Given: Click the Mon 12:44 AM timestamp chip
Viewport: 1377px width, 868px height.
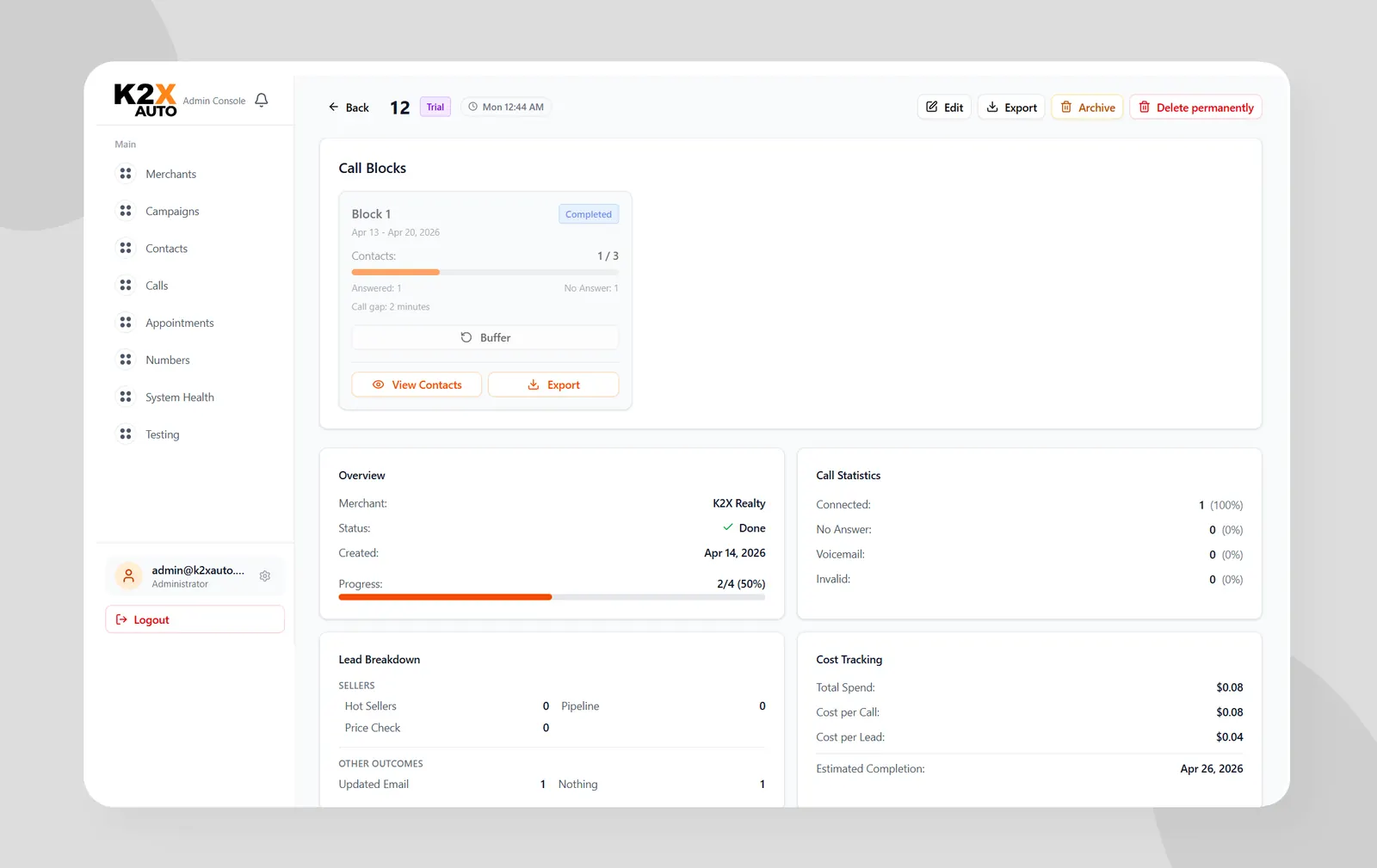Looking at the screenshot, I should pyautogui.click(x=506, y=107).
